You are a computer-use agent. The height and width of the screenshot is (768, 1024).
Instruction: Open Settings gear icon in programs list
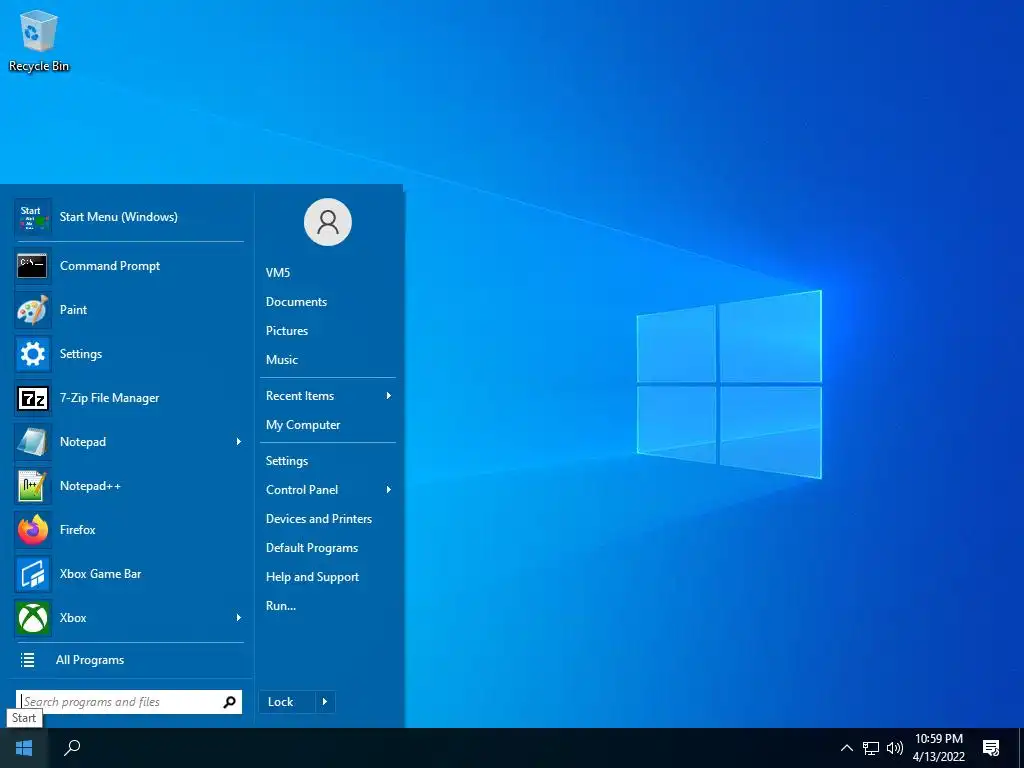(x=33, y=354)
